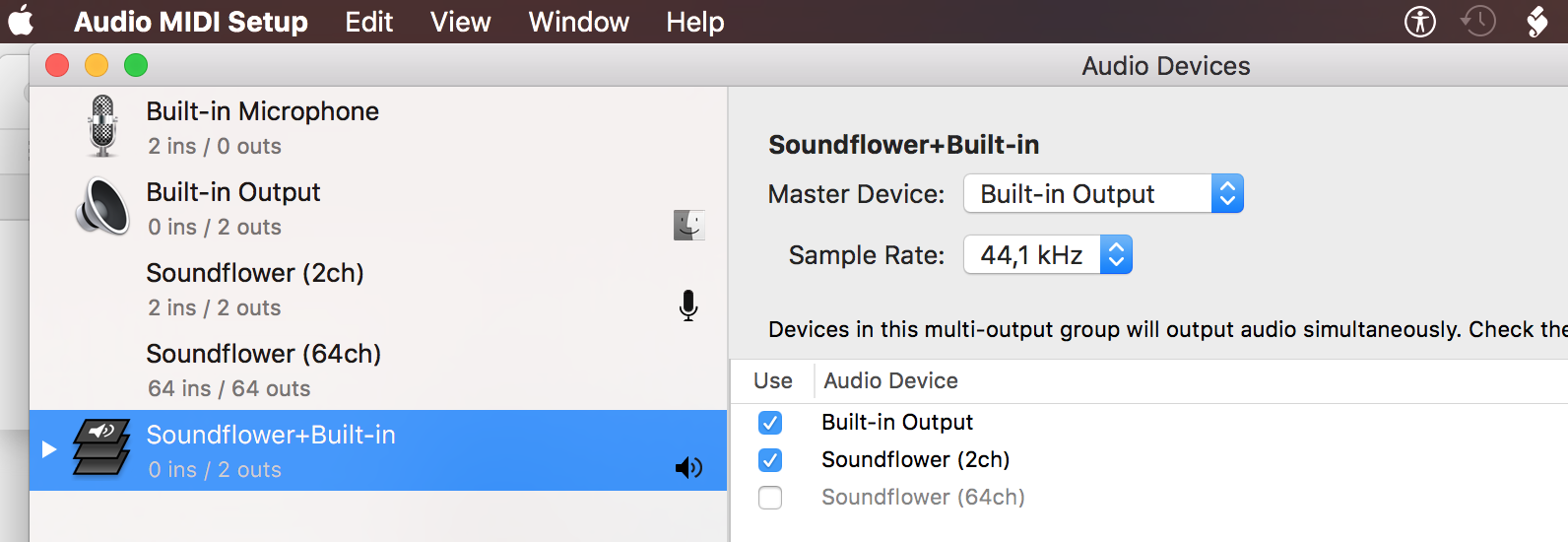Open the Time Machine menu bar icon

(1477, 22)
